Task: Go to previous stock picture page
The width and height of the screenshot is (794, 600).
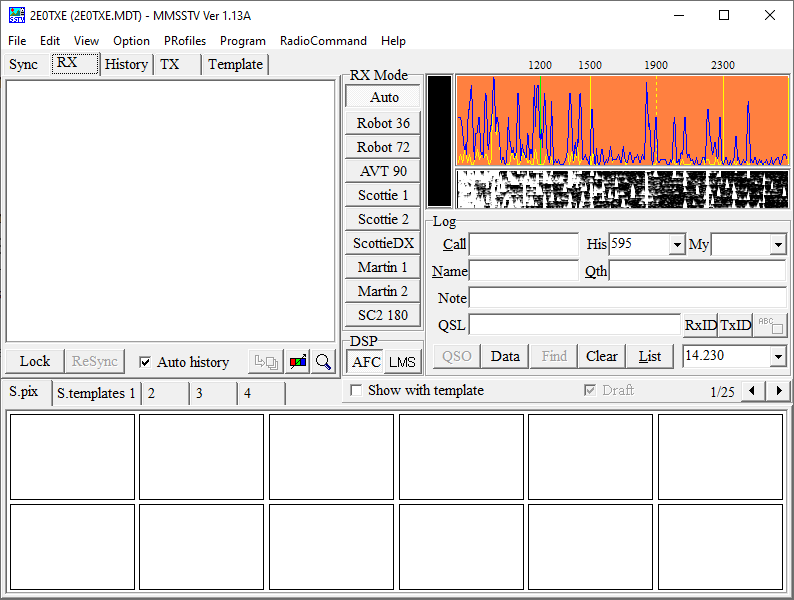Action: 752,390
